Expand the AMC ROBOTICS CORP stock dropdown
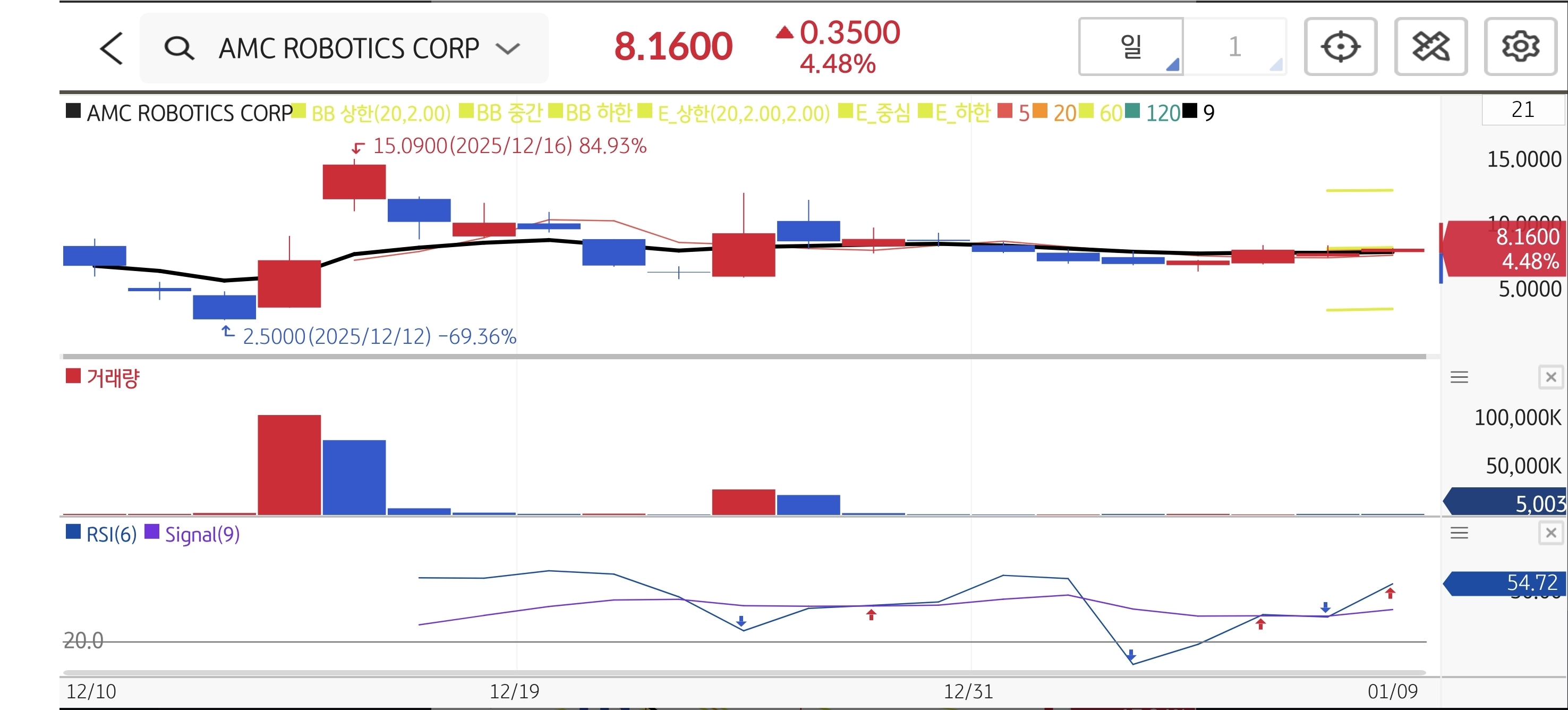This screenshot has height=710, width=1568. [x=507, y=48]
